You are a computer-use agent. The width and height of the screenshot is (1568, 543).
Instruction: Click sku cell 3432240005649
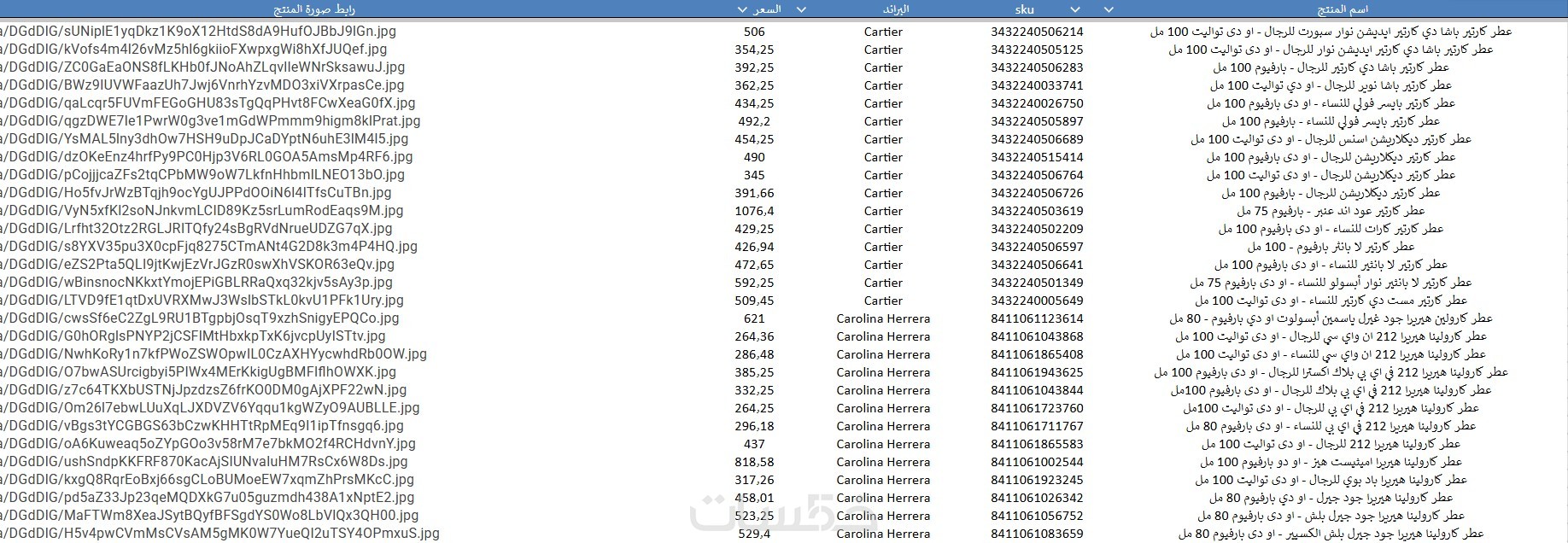tap(1037, 301)
